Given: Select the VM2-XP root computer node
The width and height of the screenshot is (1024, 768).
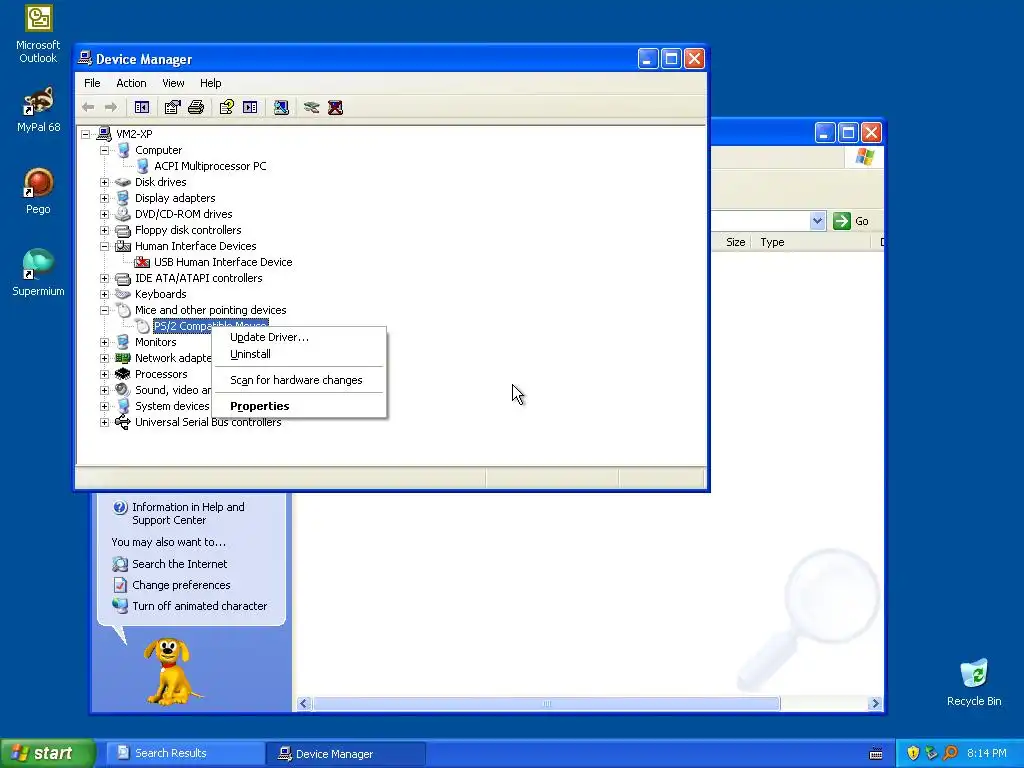Looking at the screenshot, I should click(134, 134).
